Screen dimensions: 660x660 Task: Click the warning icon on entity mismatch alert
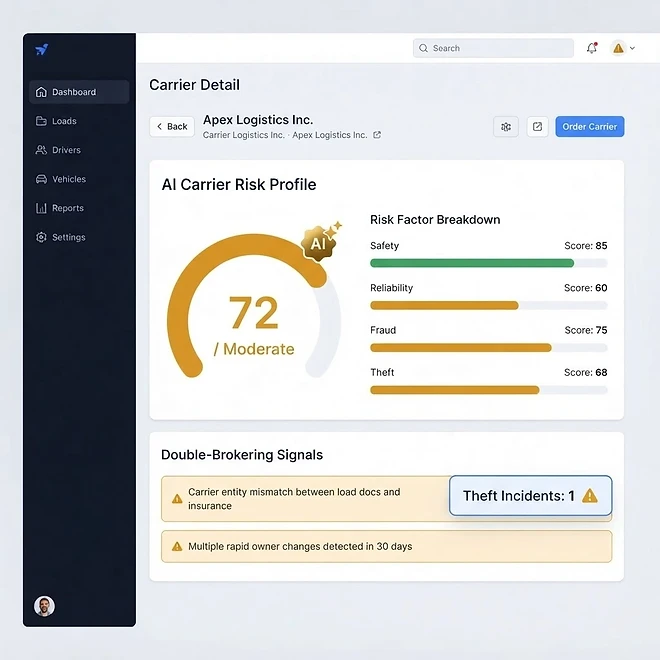coord(177,499)
